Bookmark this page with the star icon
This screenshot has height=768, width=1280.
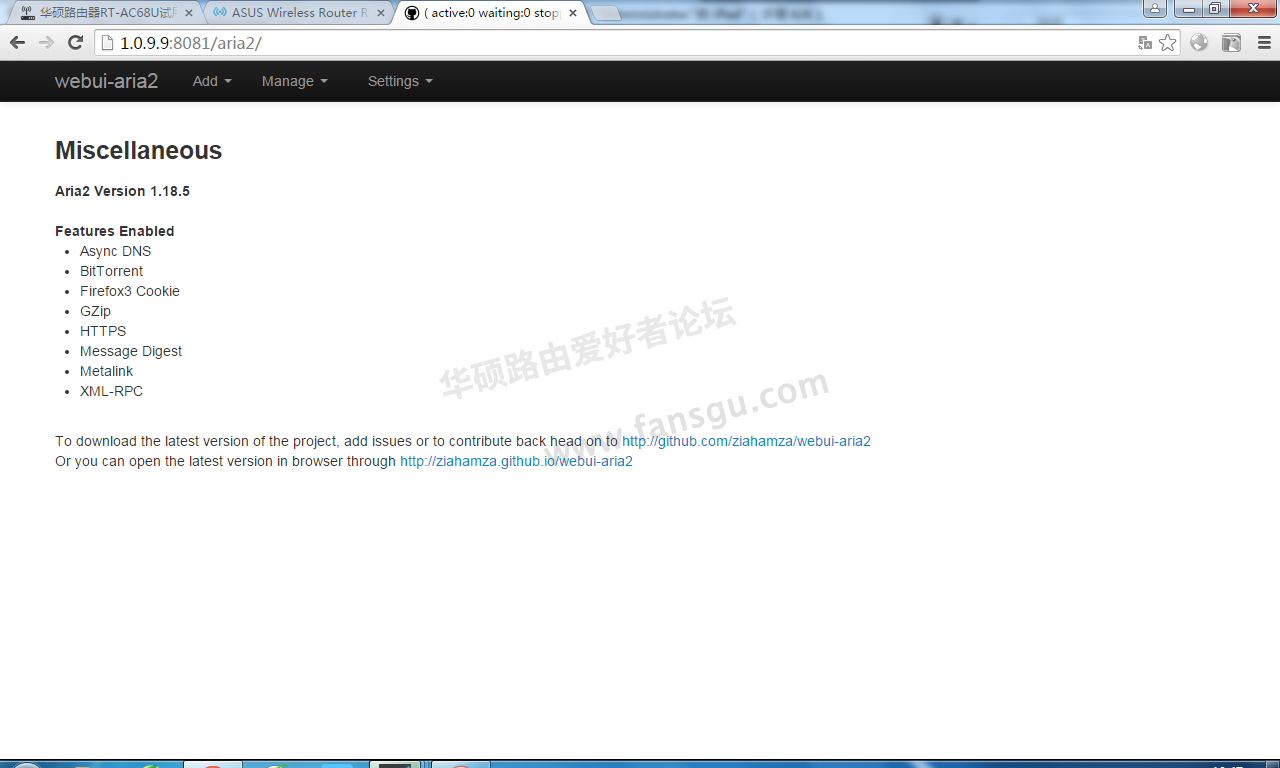tap(1167, 42)
